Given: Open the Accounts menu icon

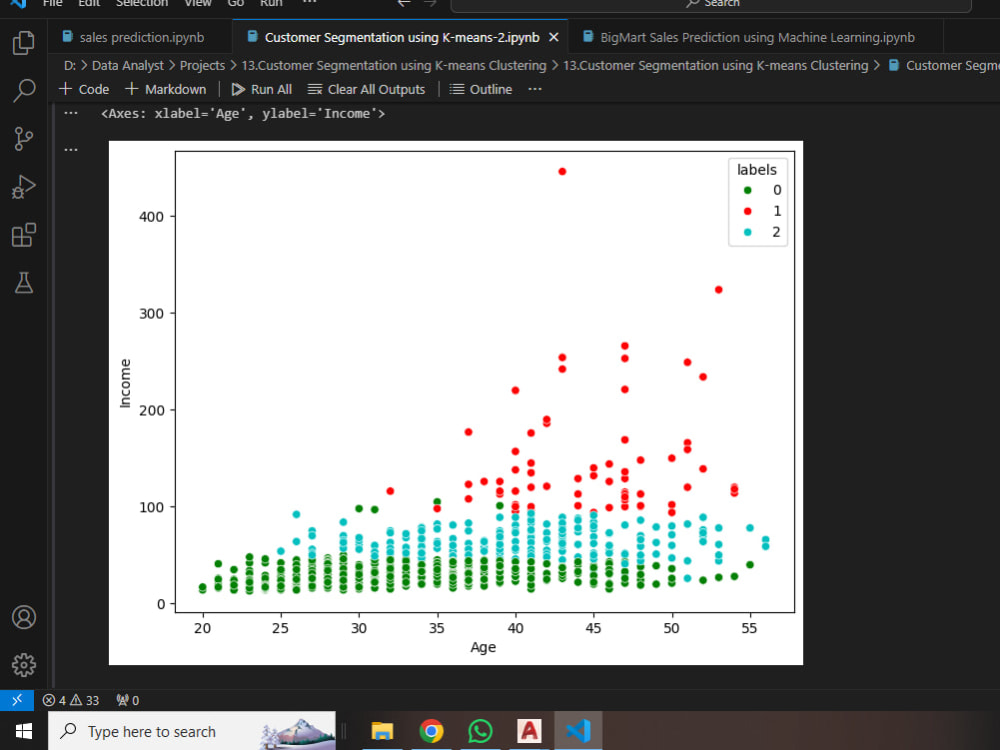Looking at the screenshot, I should pyautogui.click(x=24, y=617).
